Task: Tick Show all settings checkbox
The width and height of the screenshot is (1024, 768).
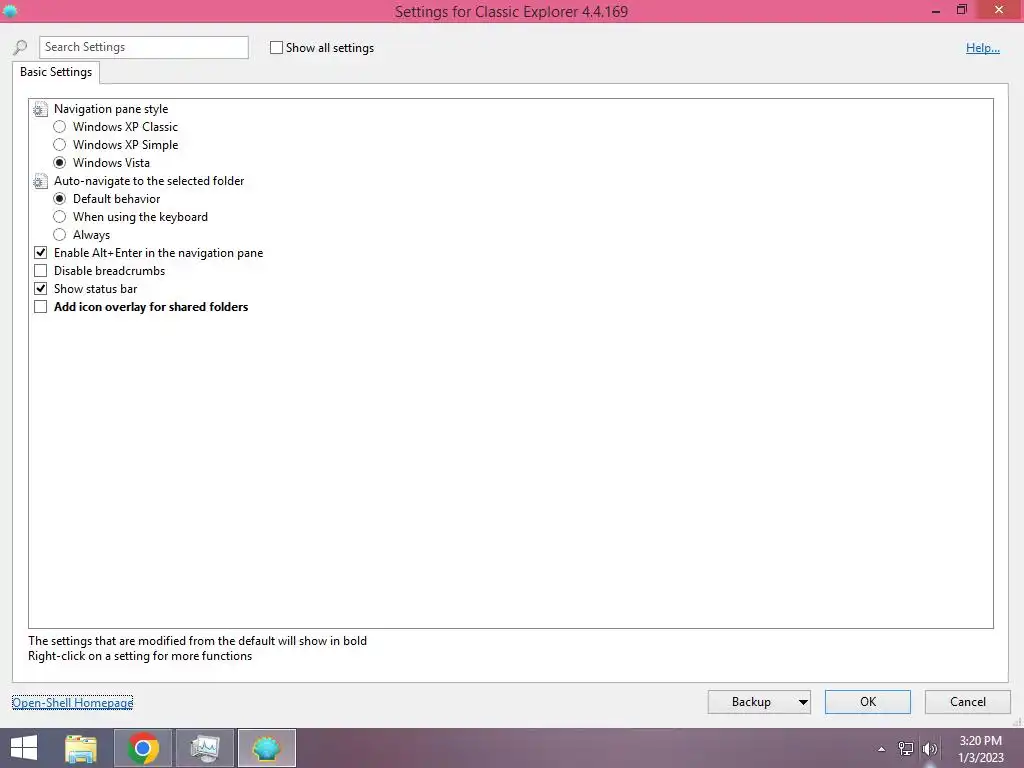Action: click(276, 48)
